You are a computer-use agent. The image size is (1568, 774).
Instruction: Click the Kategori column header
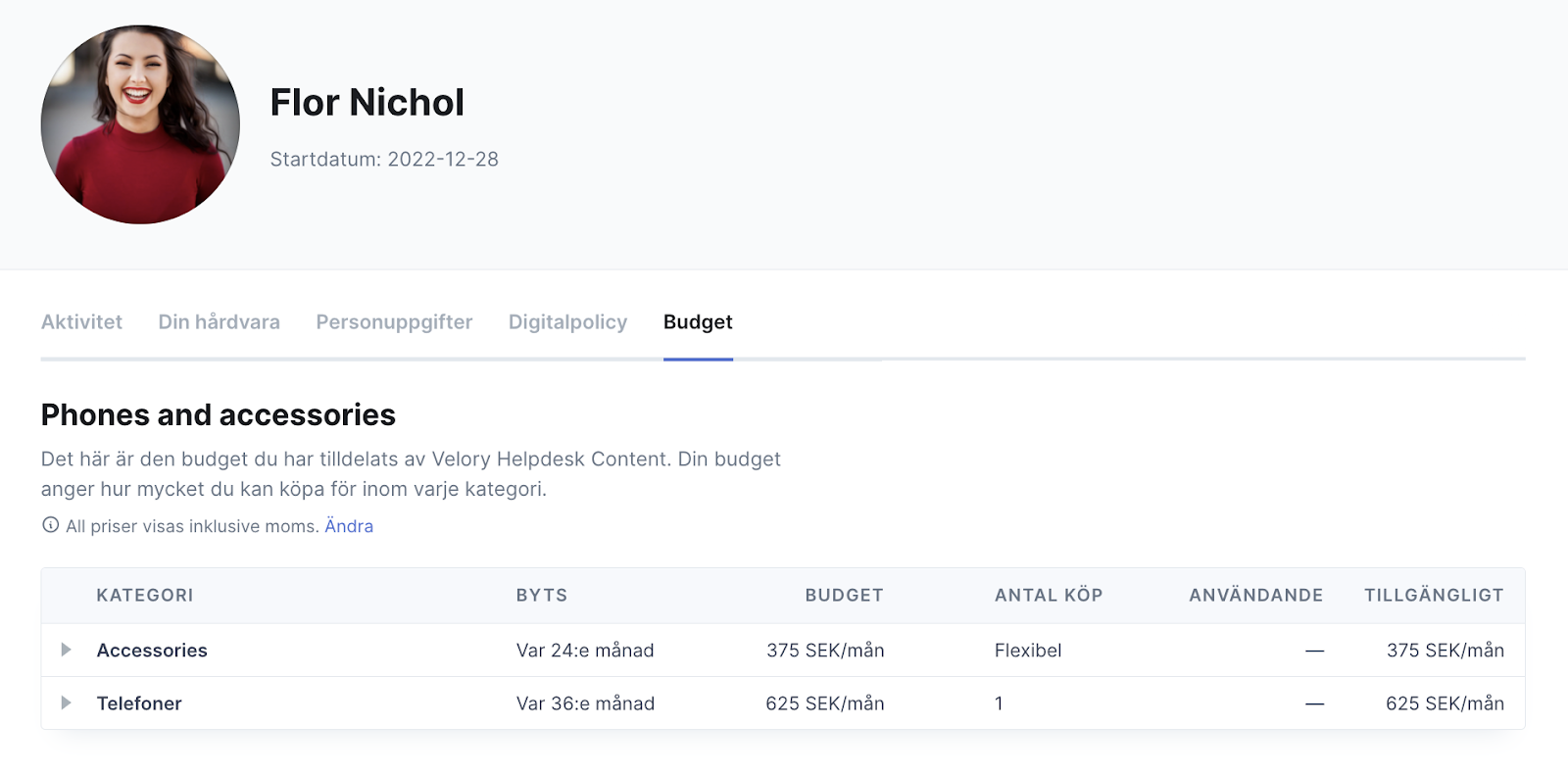[145, 596]
